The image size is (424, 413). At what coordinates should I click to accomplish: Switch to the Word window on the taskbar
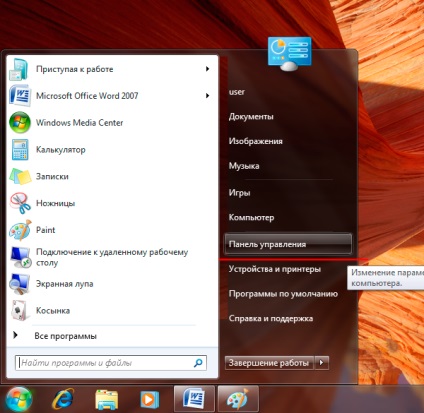194,399
